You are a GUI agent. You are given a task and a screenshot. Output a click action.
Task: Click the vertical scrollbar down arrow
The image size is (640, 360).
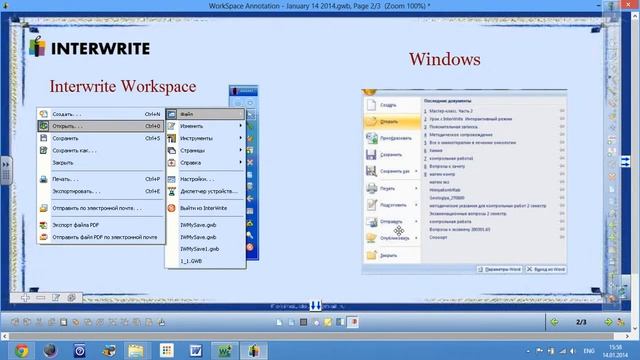(636, 328)
